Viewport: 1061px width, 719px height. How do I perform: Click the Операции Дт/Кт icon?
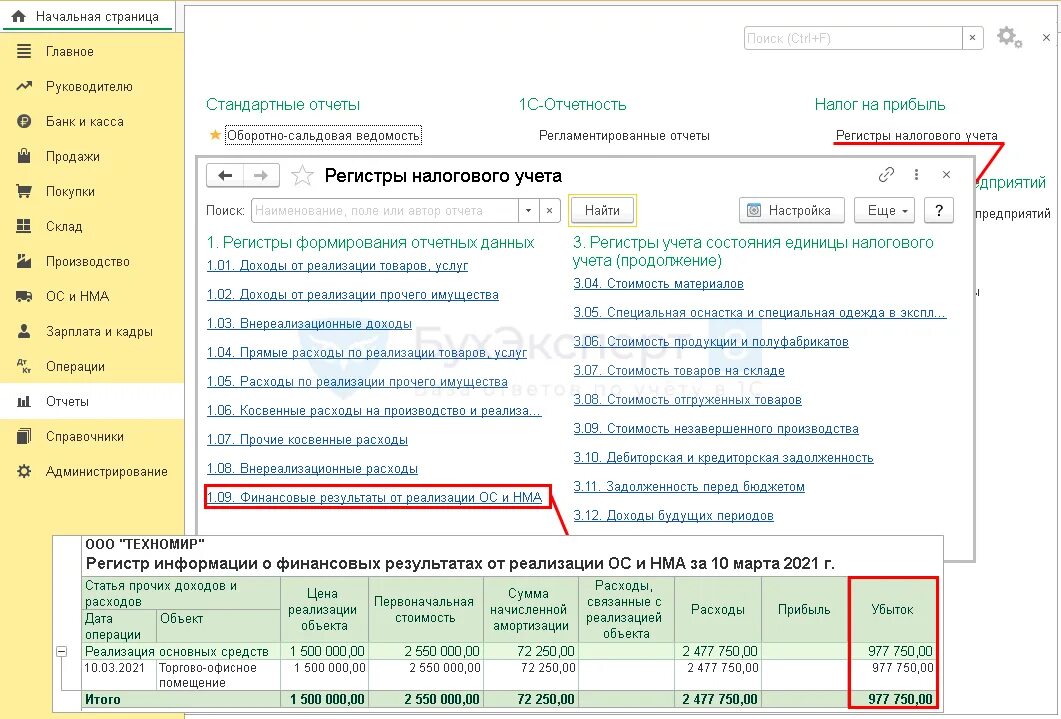tap(24, 366)
